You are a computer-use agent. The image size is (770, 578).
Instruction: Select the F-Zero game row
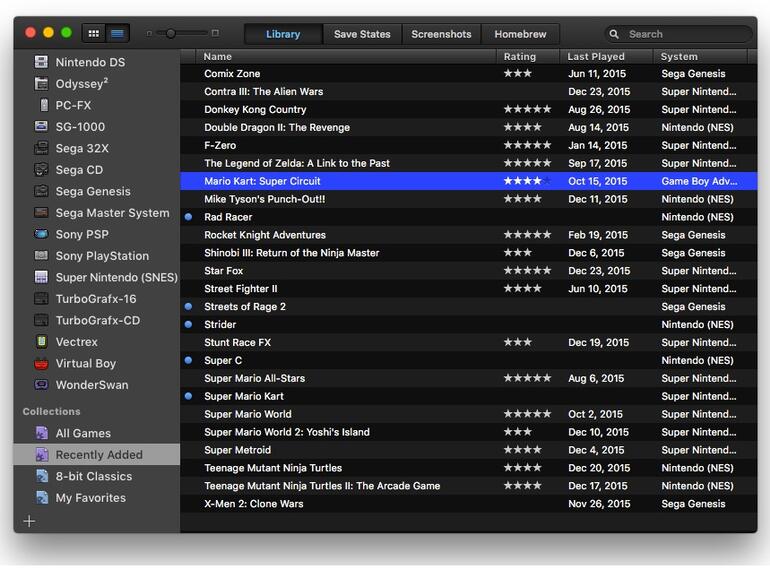tap(468, 145)
